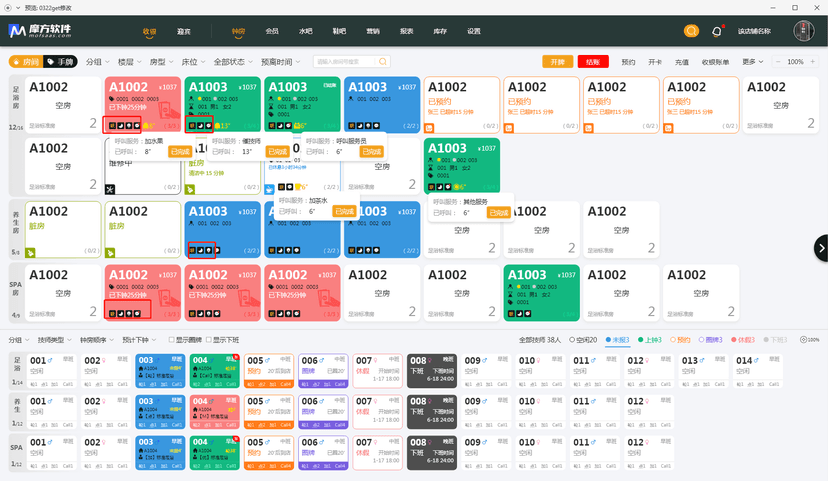This screenshot has height=481, width=828.
Task: Open the 库存 inventory tab
Action: pyautogui.click(x=440, y=31)
